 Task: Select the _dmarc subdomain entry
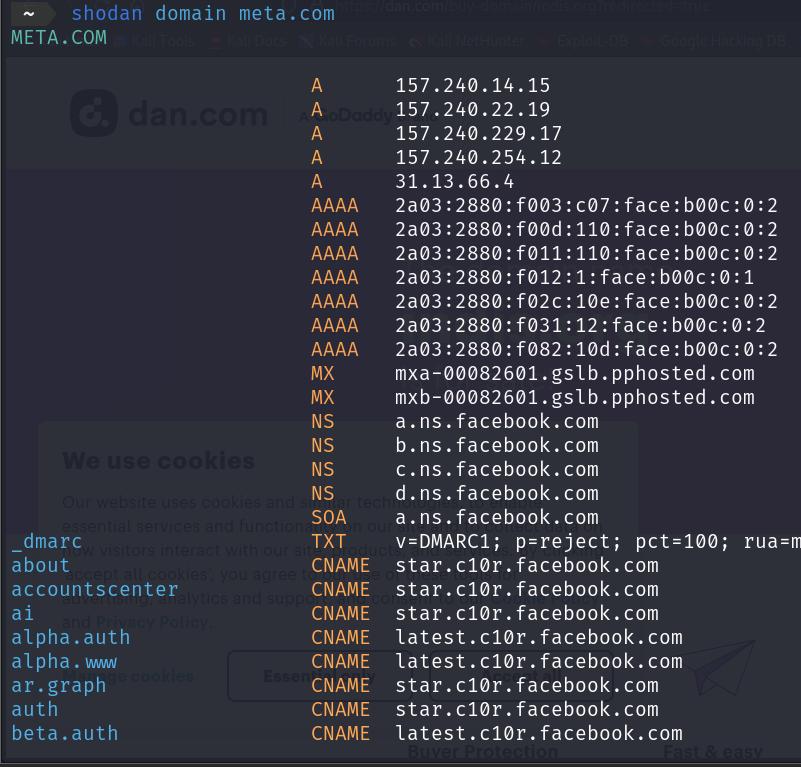46,542
